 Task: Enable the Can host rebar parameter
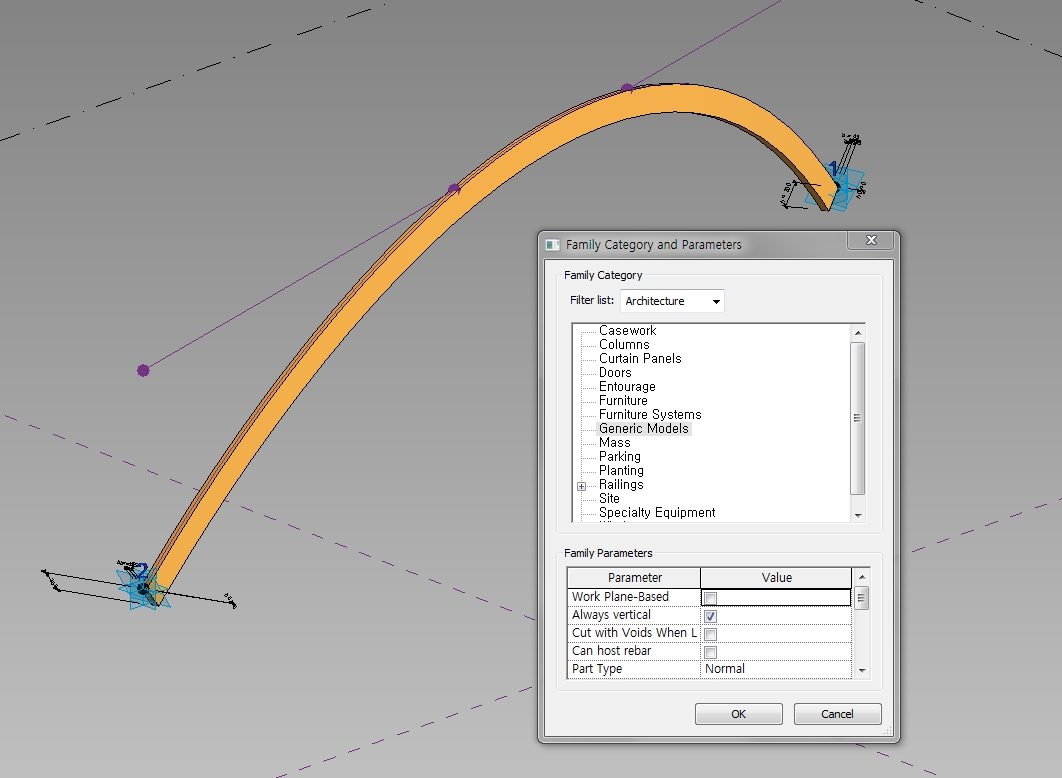[x=709, y=651]
